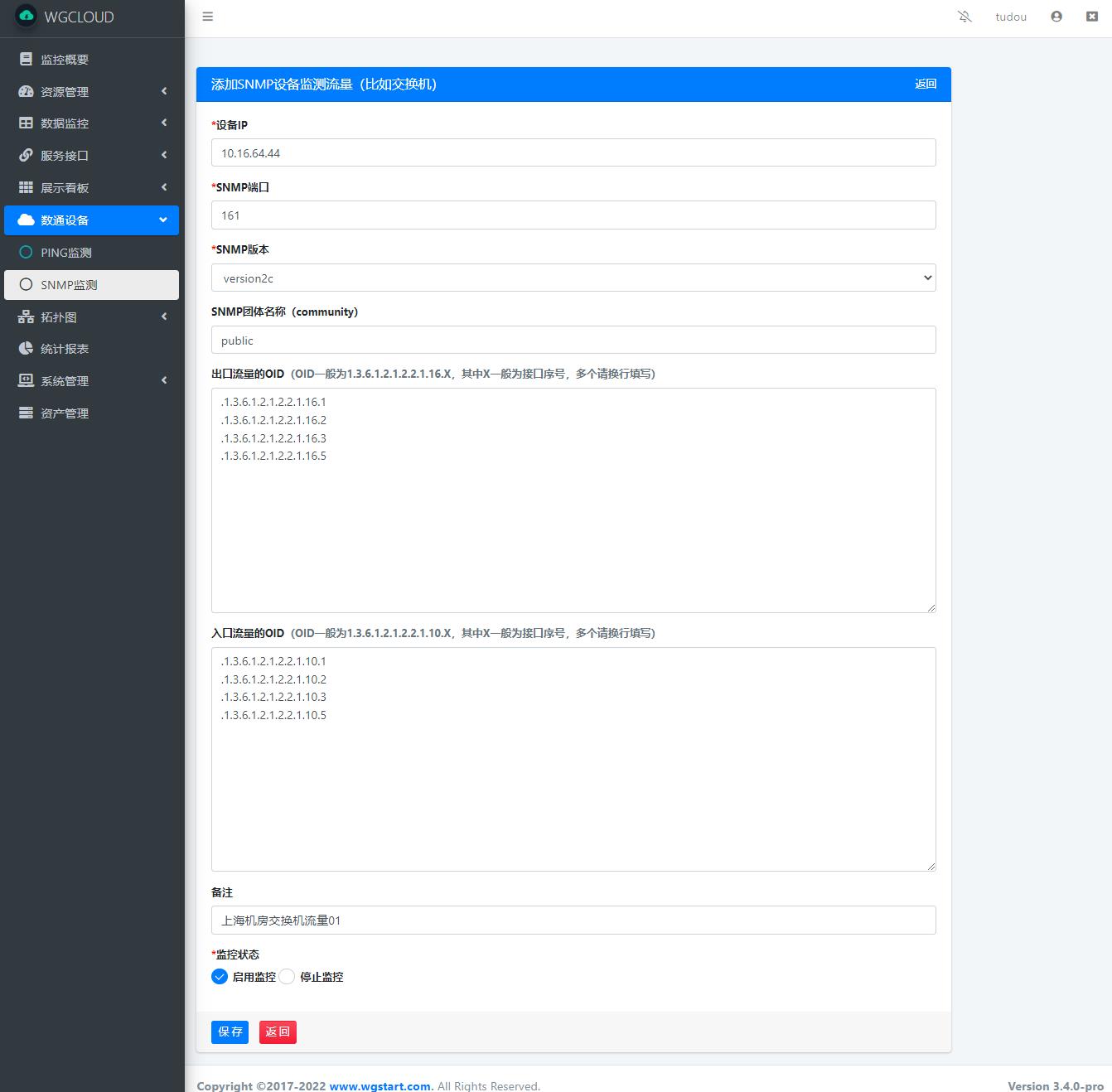The height and width of the screenshot is (1092, 1112).
Task: Click the red 返回 button
Action: (278, 1032)
